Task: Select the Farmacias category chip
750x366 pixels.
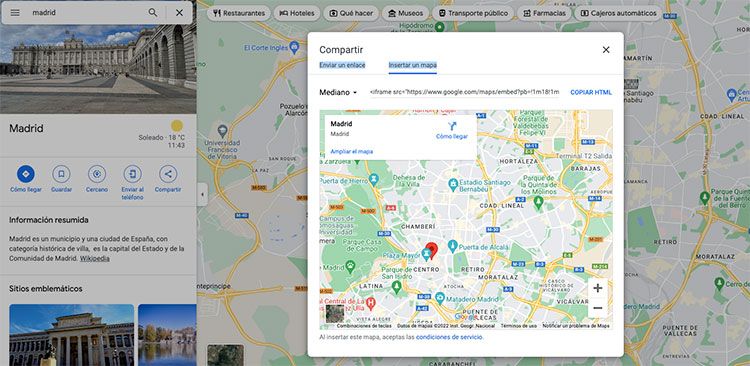Action: [544, 13]
